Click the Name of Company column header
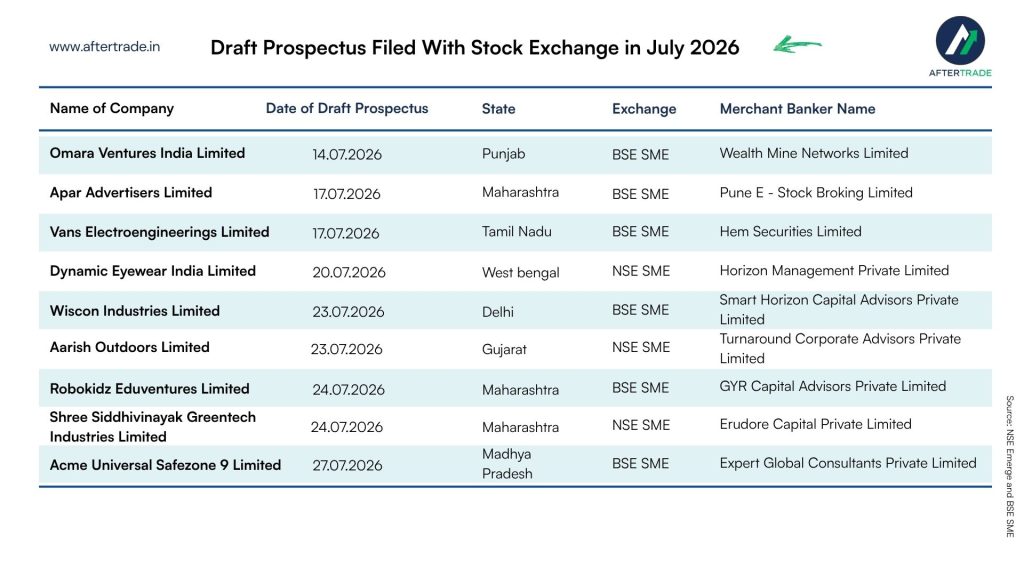Screen dimensions: 1024x576 point(112,108)
